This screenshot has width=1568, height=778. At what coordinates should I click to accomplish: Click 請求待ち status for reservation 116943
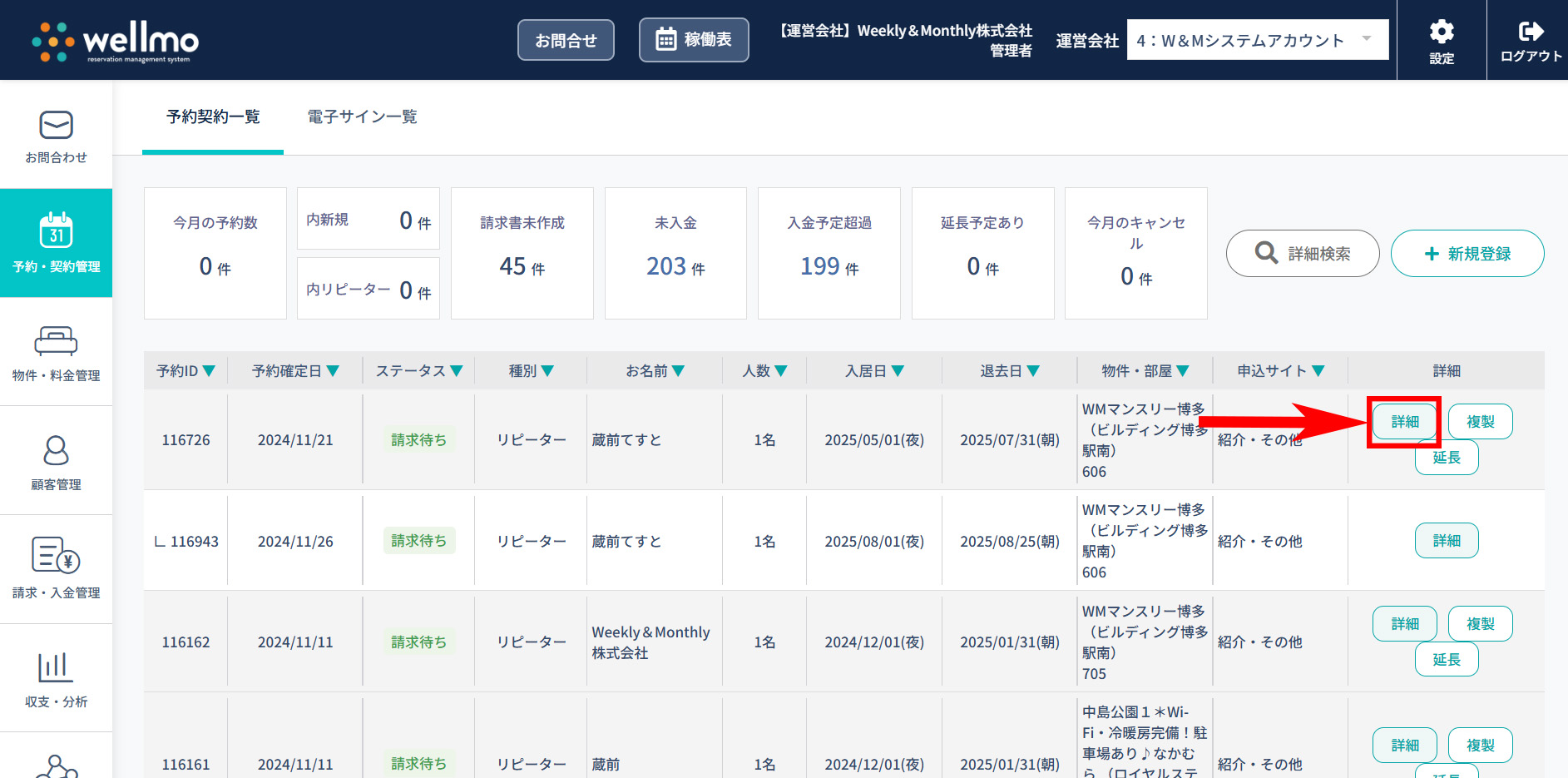pos(418,541)
